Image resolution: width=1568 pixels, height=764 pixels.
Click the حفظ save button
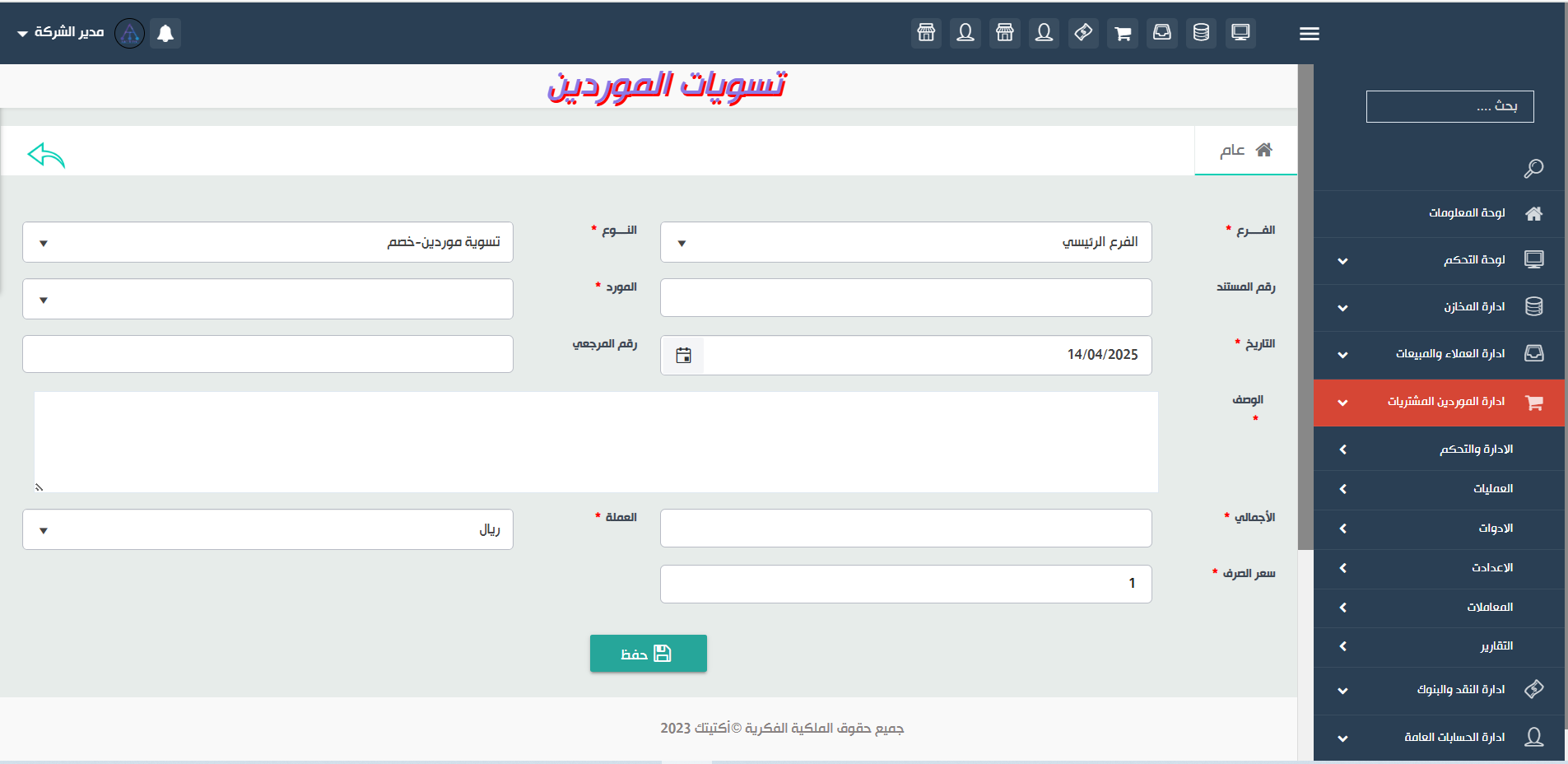pyautogui.click(x=648, y=653)
